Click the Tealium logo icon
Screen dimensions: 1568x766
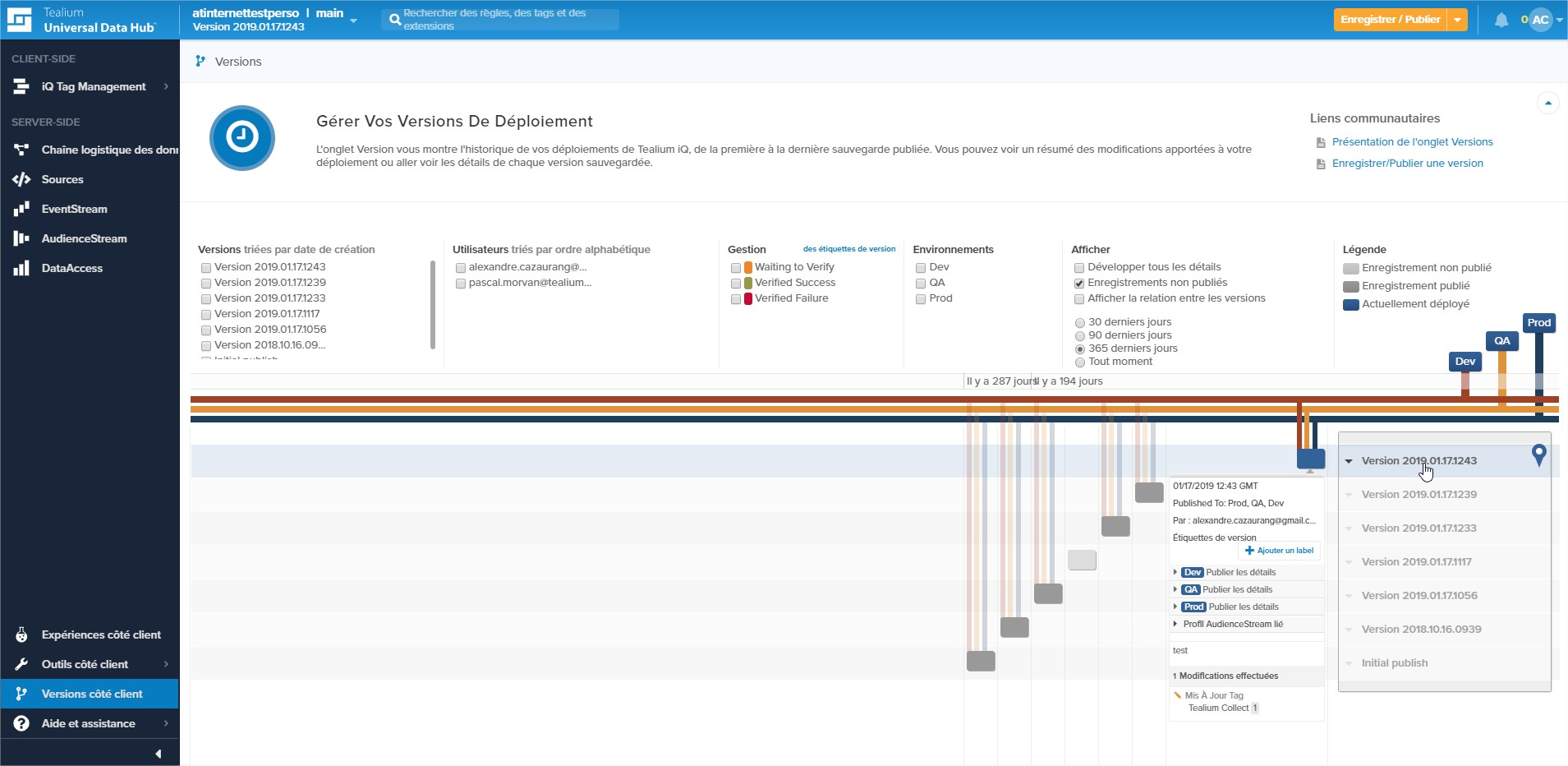pyautogui.click(x=20, y=20)
